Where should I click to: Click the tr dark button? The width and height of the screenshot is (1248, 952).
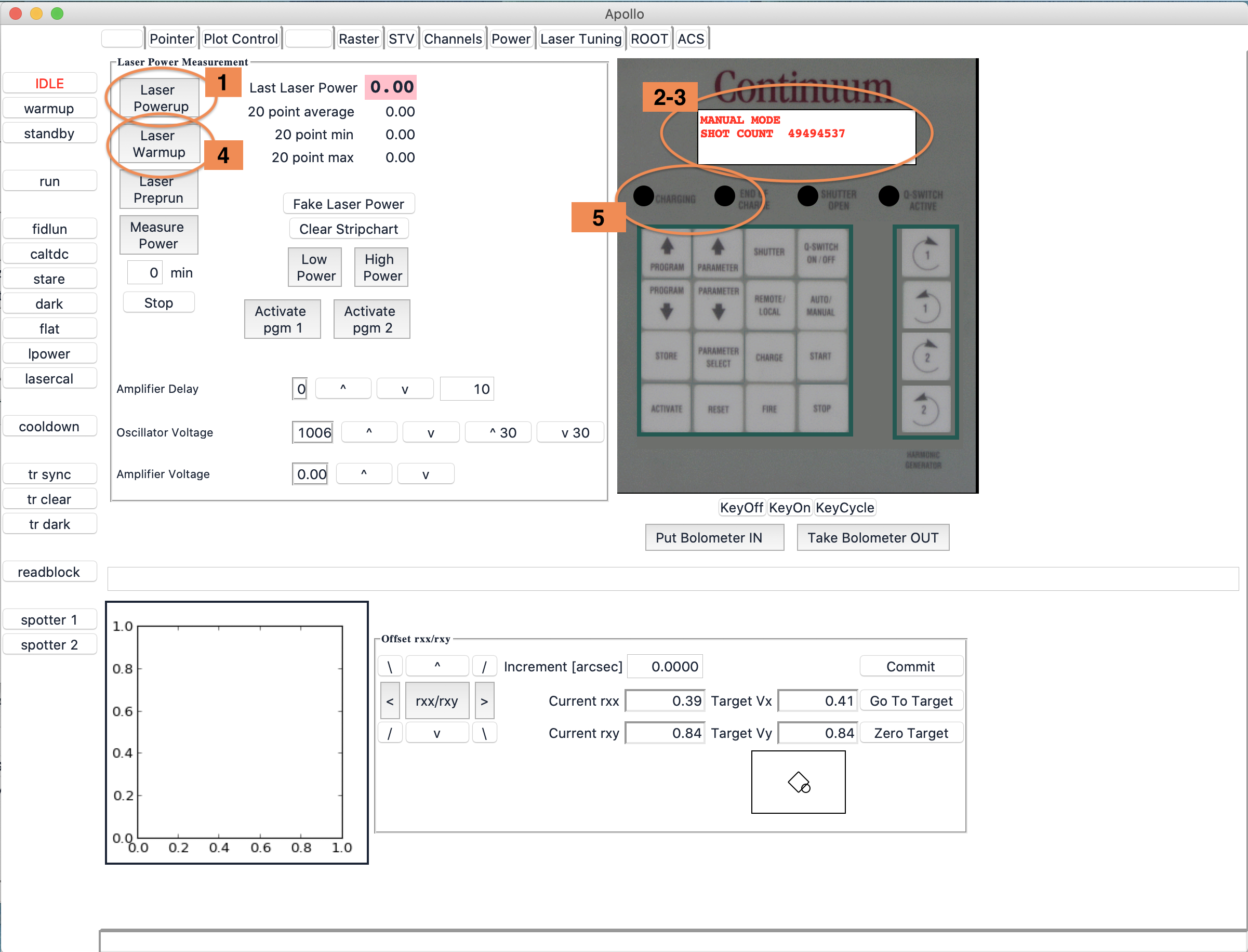(x=49, y=524)
